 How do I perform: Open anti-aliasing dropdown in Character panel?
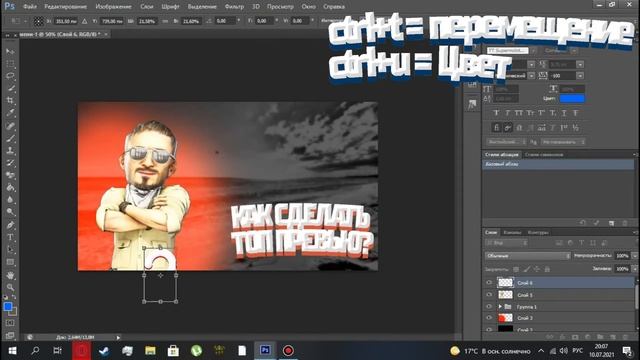coord(563,142)
